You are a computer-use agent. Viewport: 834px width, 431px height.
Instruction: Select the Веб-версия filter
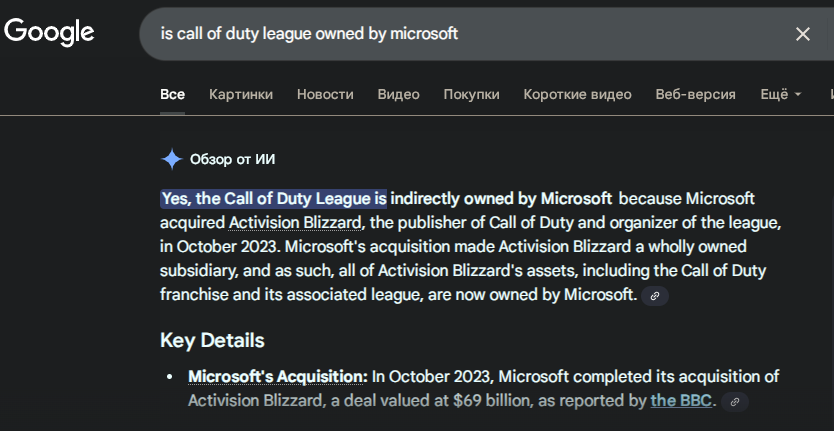695,94
